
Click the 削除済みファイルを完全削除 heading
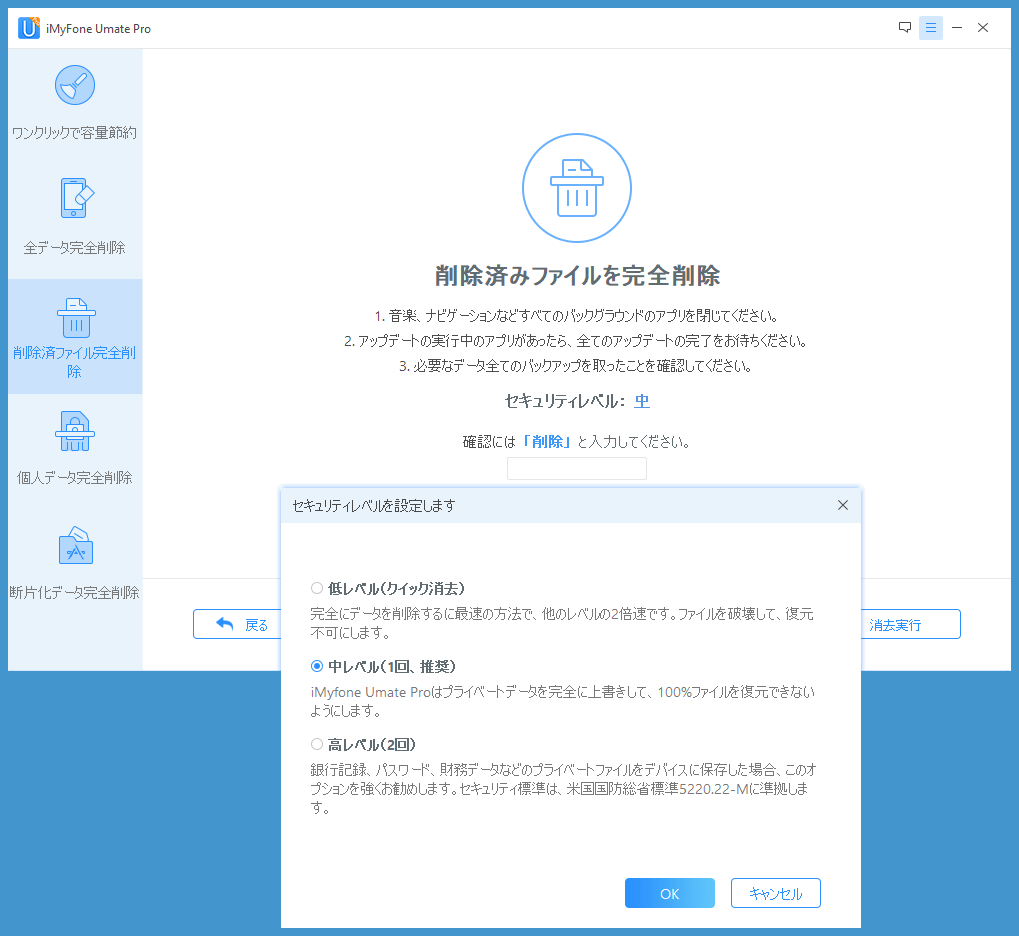pyautogui.click(x=577, y=276)
